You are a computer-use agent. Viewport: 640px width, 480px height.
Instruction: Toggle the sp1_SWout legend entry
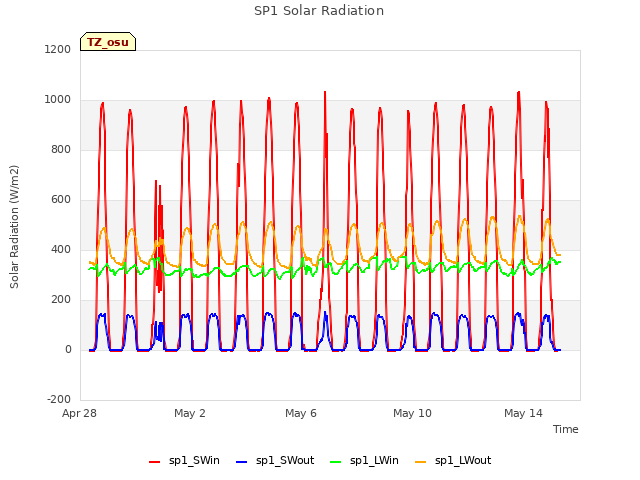tap(275, 461)
